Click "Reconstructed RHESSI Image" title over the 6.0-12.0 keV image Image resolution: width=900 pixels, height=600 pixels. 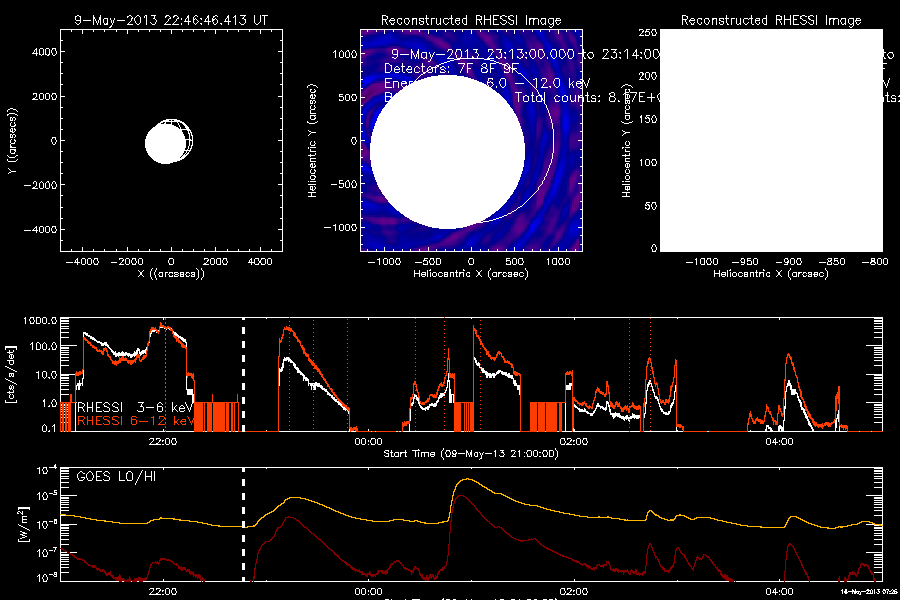click(x=471, y=20)
